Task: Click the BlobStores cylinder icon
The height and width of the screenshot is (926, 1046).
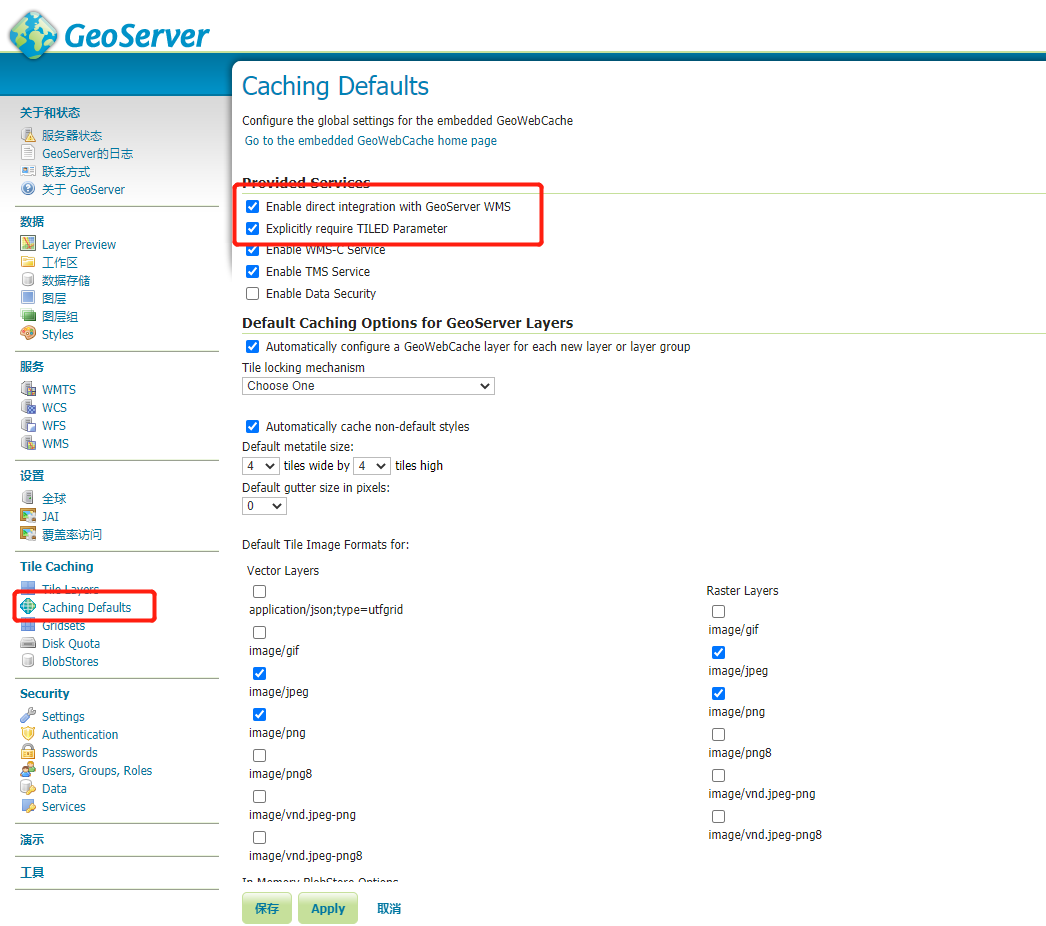Action: [28, 660]
